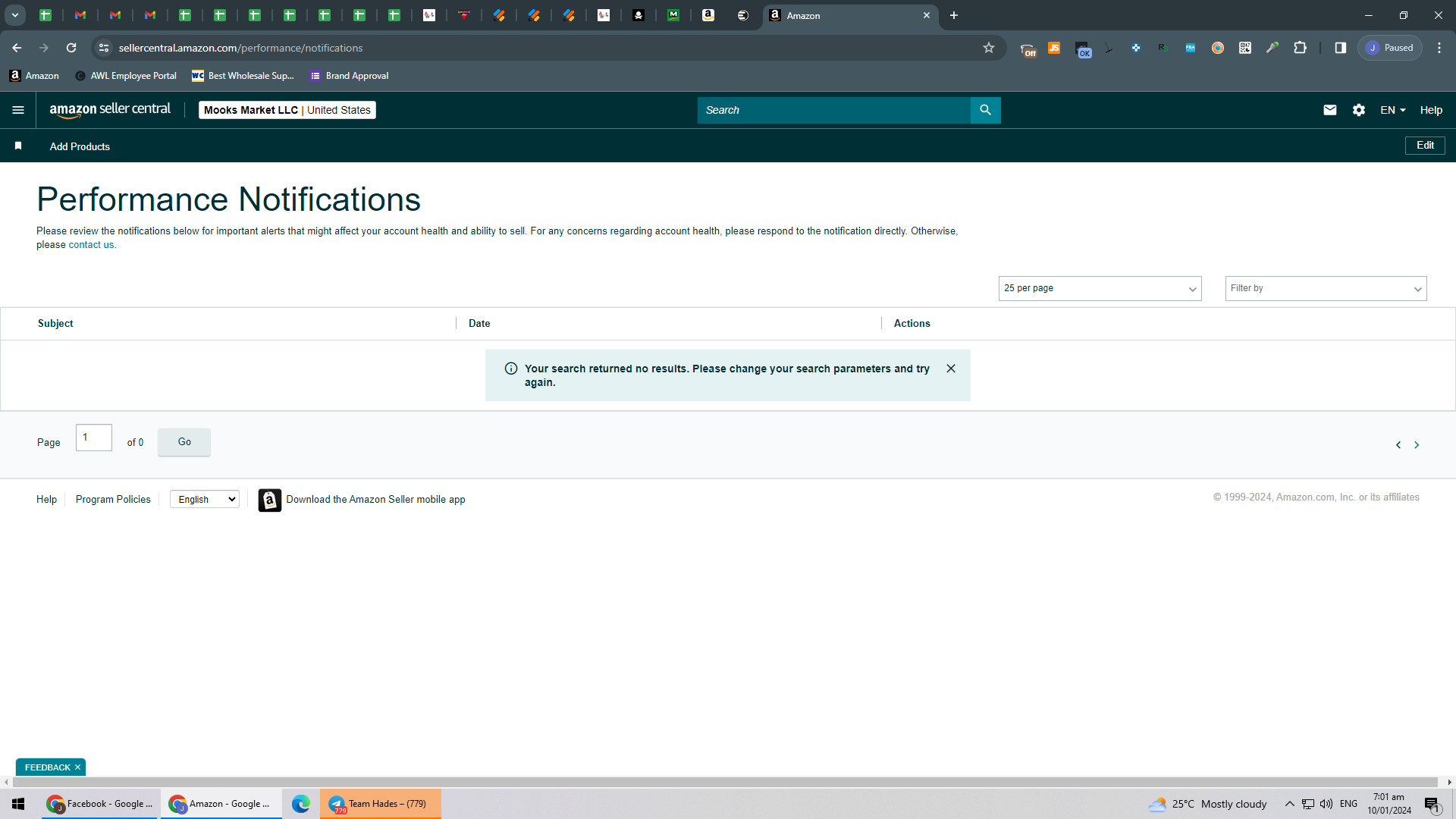
Task: Click the Go pagination button
Action: [184, 442]
